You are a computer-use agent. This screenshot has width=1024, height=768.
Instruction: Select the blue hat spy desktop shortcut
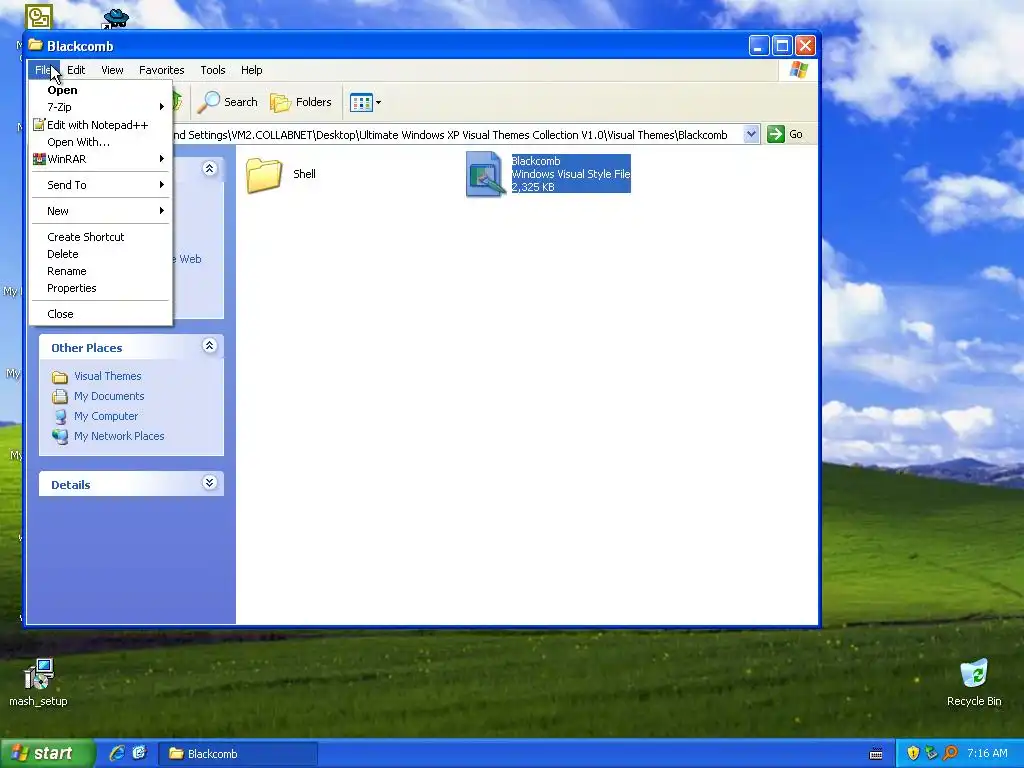click(x=116, y=18)
